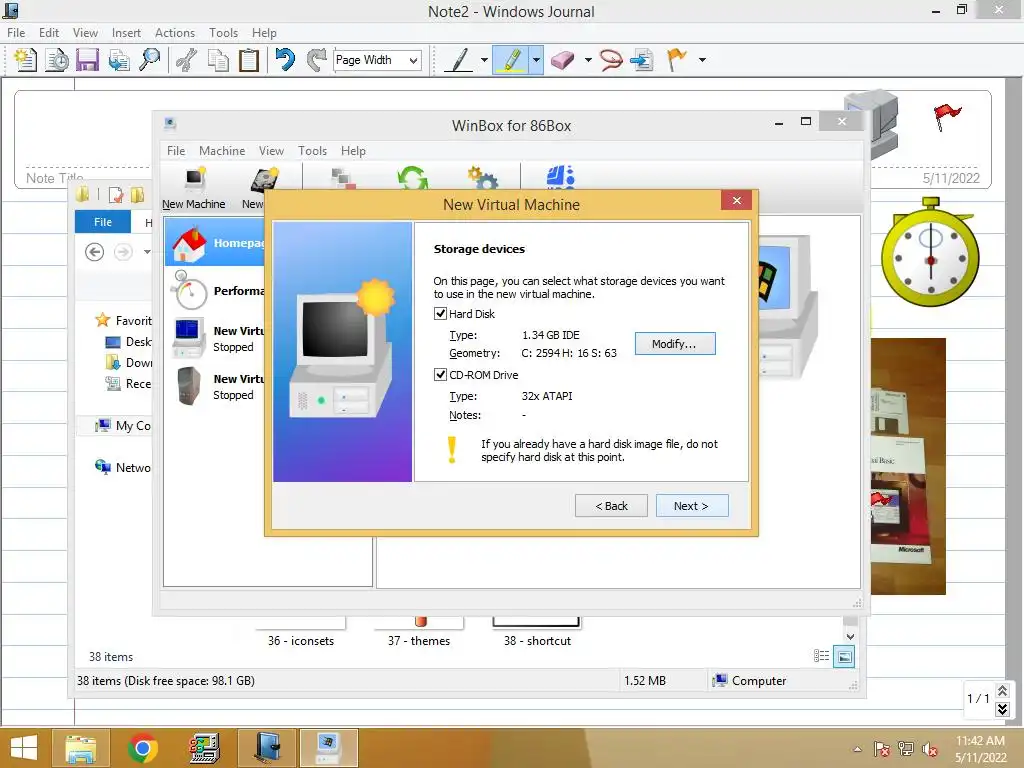
Task: Expand the Highlighter options arrow
Action: pos(536,60)
